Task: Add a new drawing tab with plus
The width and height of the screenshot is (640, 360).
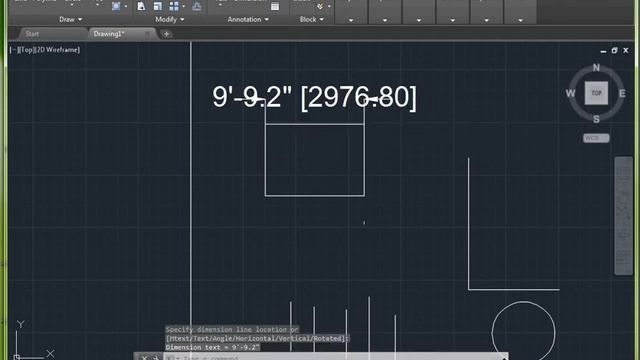Action: [166, 34]
